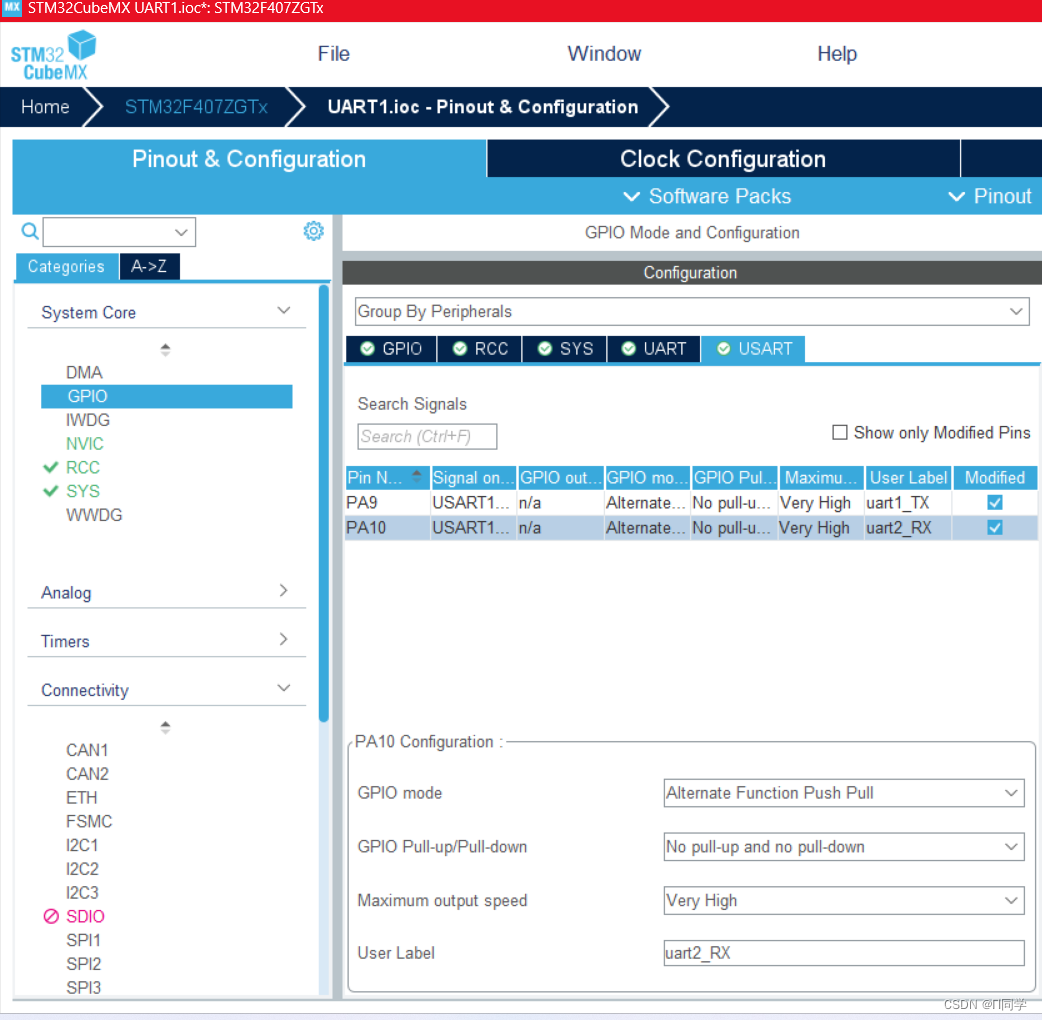Select SYS in System Core

click(83, 491)
